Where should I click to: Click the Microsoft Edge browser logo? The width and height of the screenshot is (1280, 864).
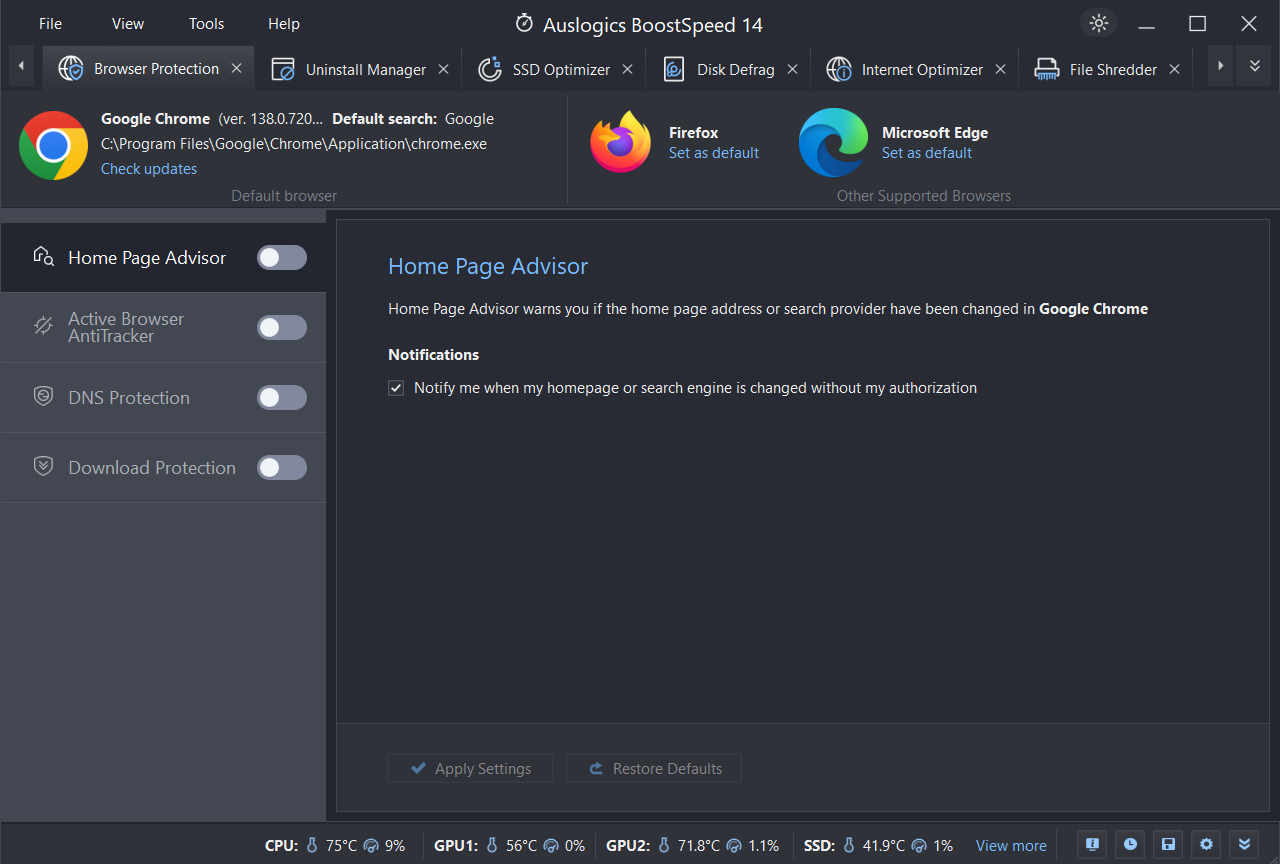(833, 142)
